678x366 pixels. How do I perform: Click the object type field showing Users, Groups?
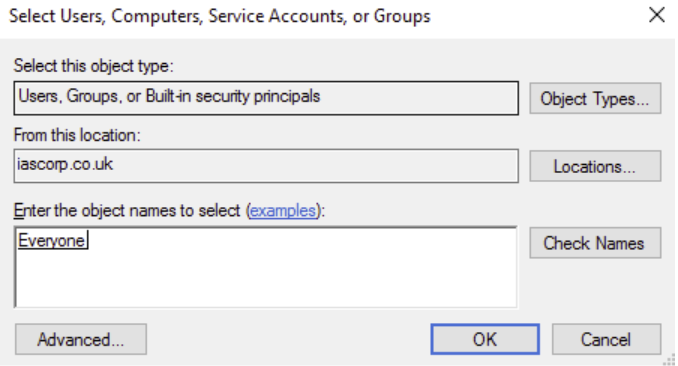266,98
